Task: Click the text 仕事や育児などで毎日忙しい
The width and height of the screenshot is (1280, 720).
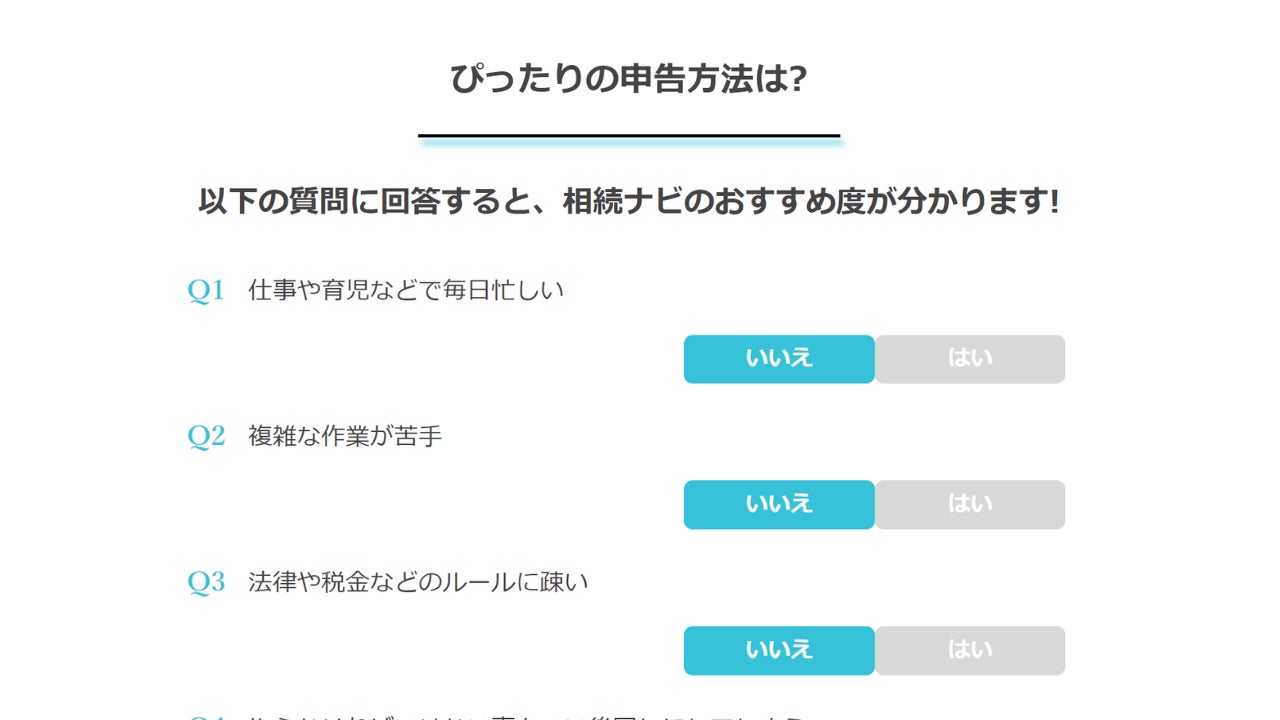Action: [406, 291]
